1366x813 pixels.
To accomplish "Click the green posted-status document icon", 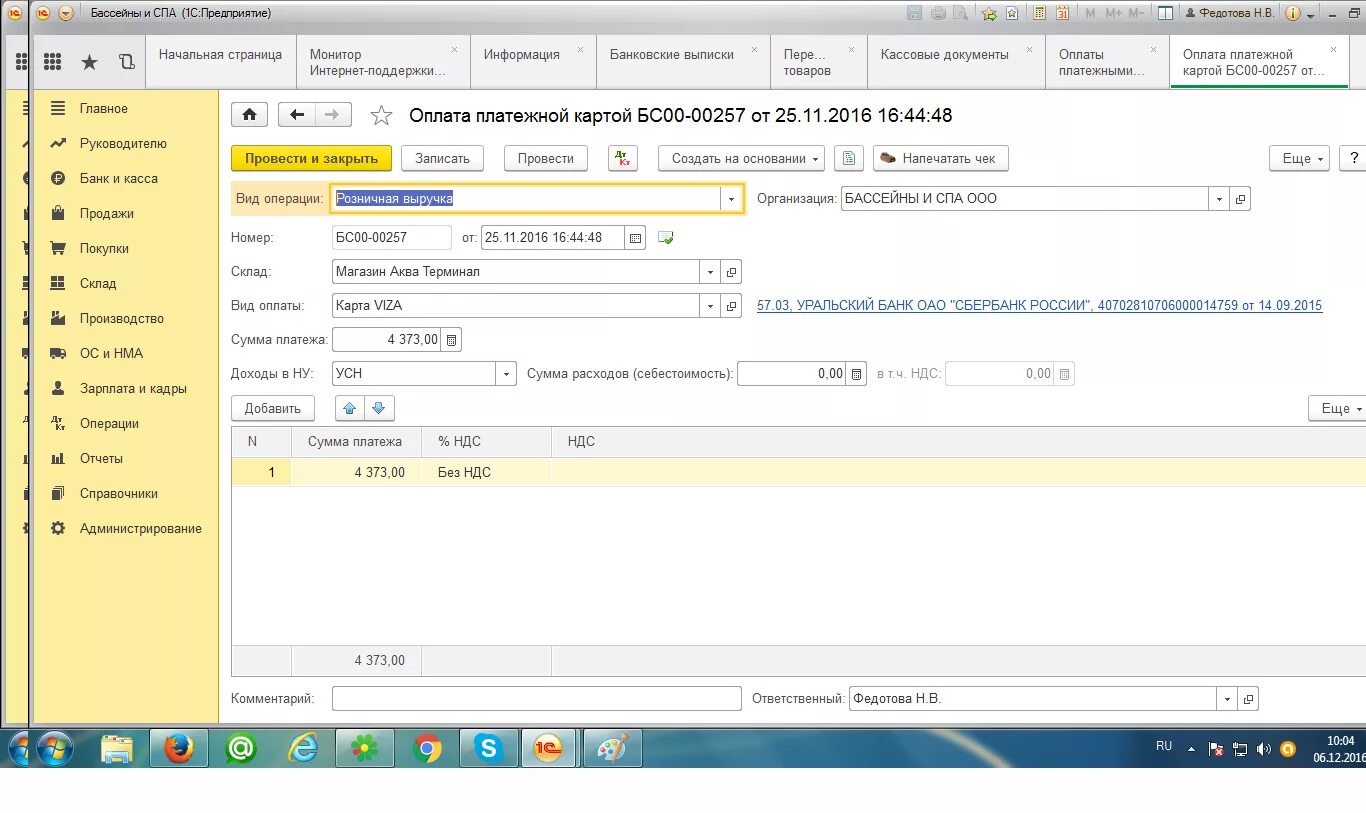I will click(665, 238).
